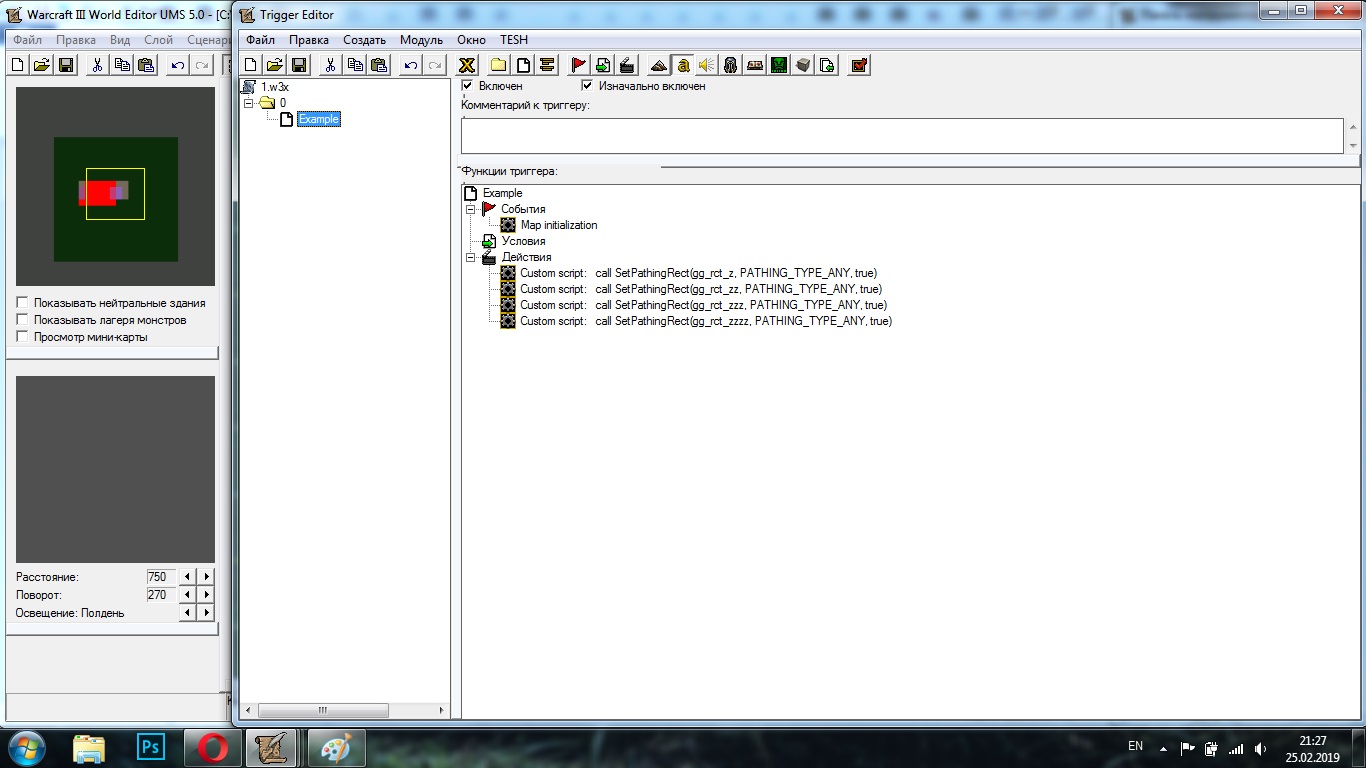Screen dimensions: 1366x768
Task: Create a new trigger with the blank page icon
Action: point(522,65)
